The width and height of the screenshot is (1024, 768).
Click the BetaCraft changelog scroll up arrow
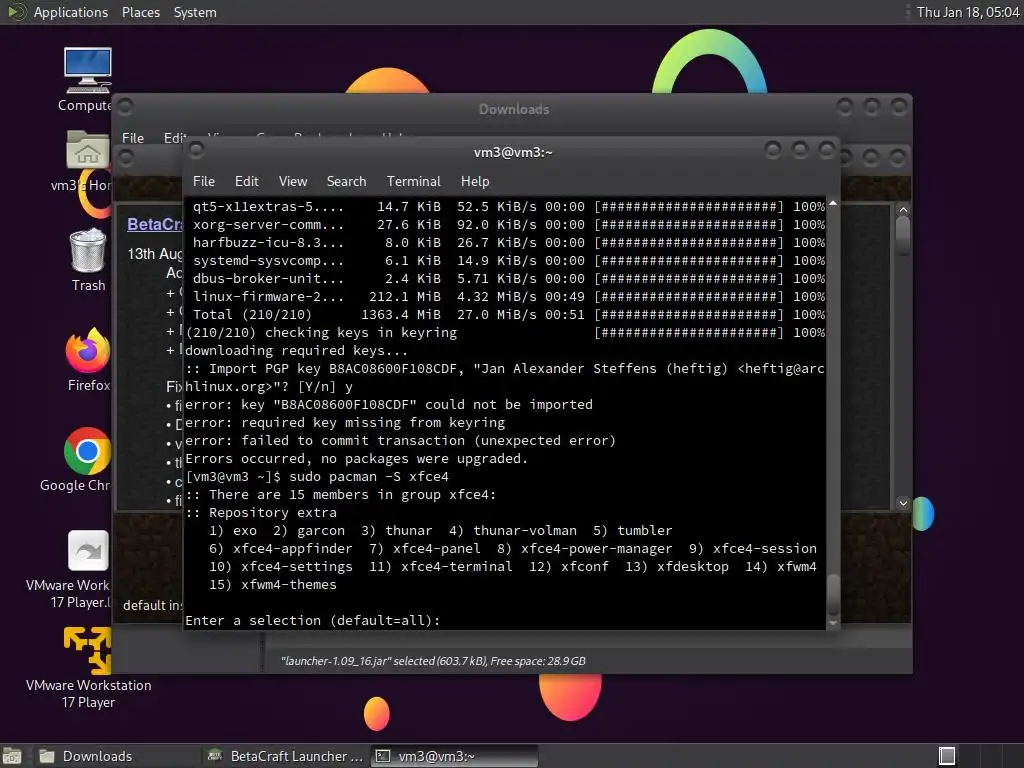point(903,210)
